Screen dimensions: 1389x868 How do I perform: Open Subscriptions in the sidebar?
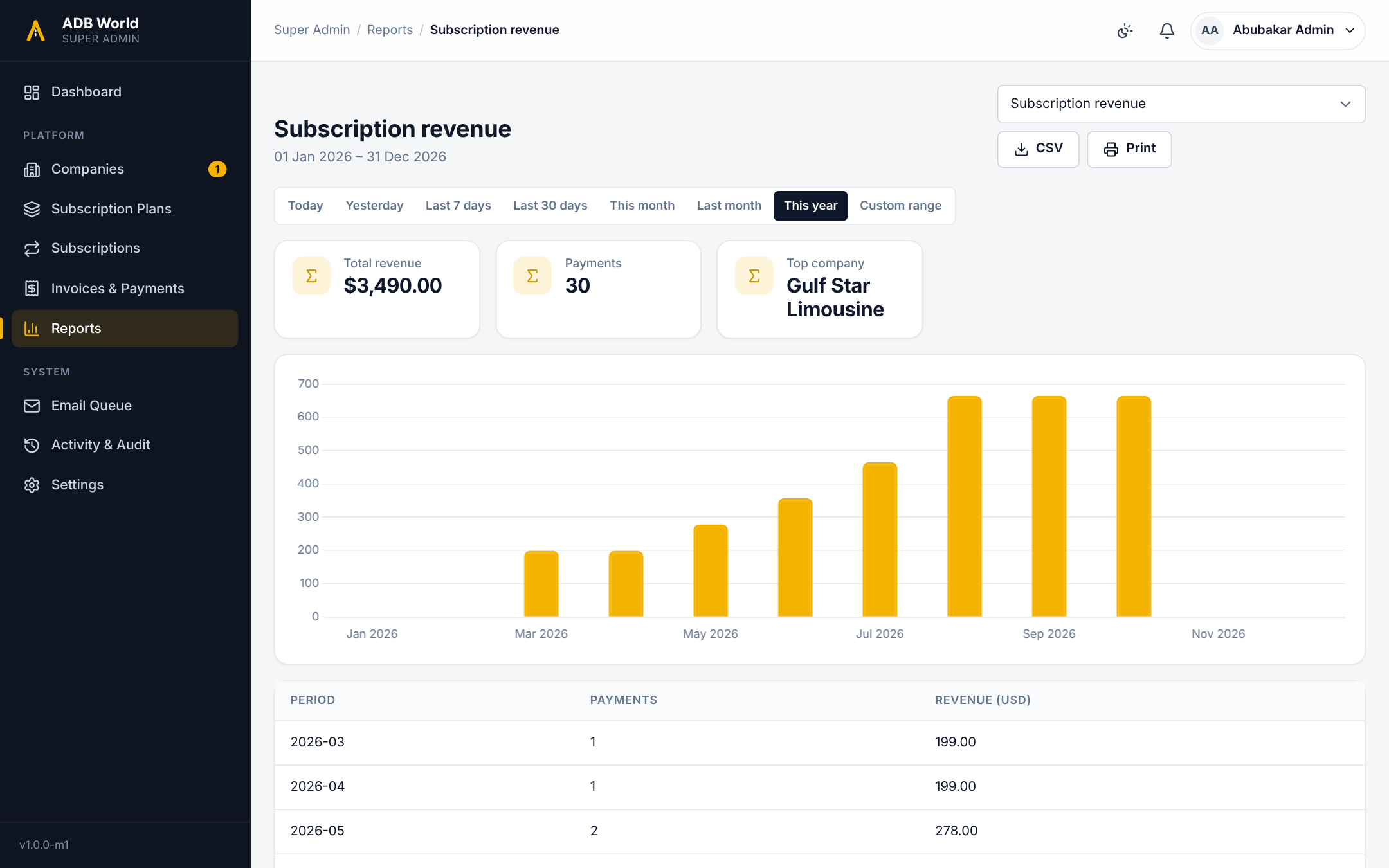[x=125, y=248]
